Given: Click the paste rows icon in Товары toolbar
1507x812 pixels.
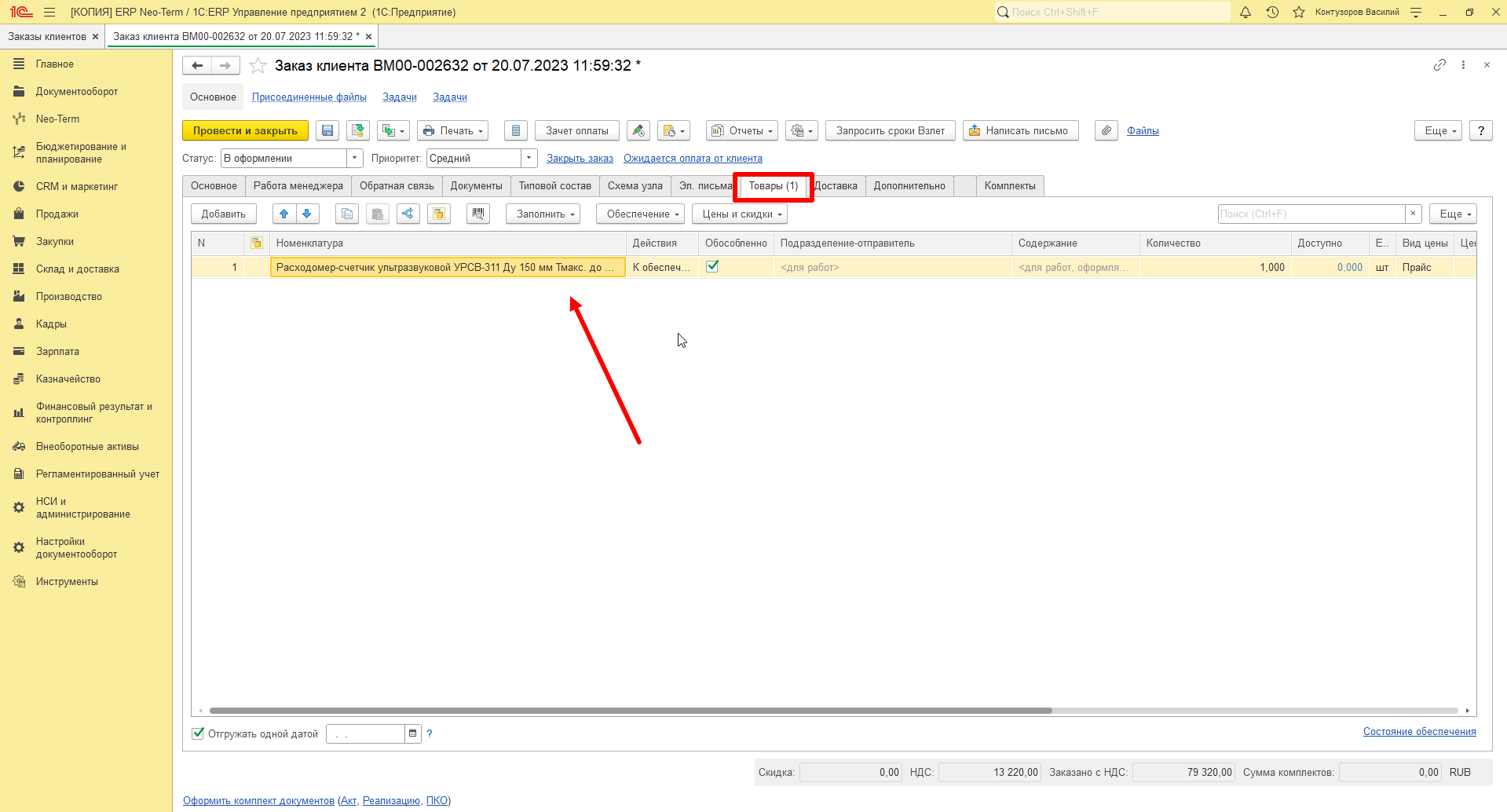Looking at the screenshot, I should (x=378, y=214).
